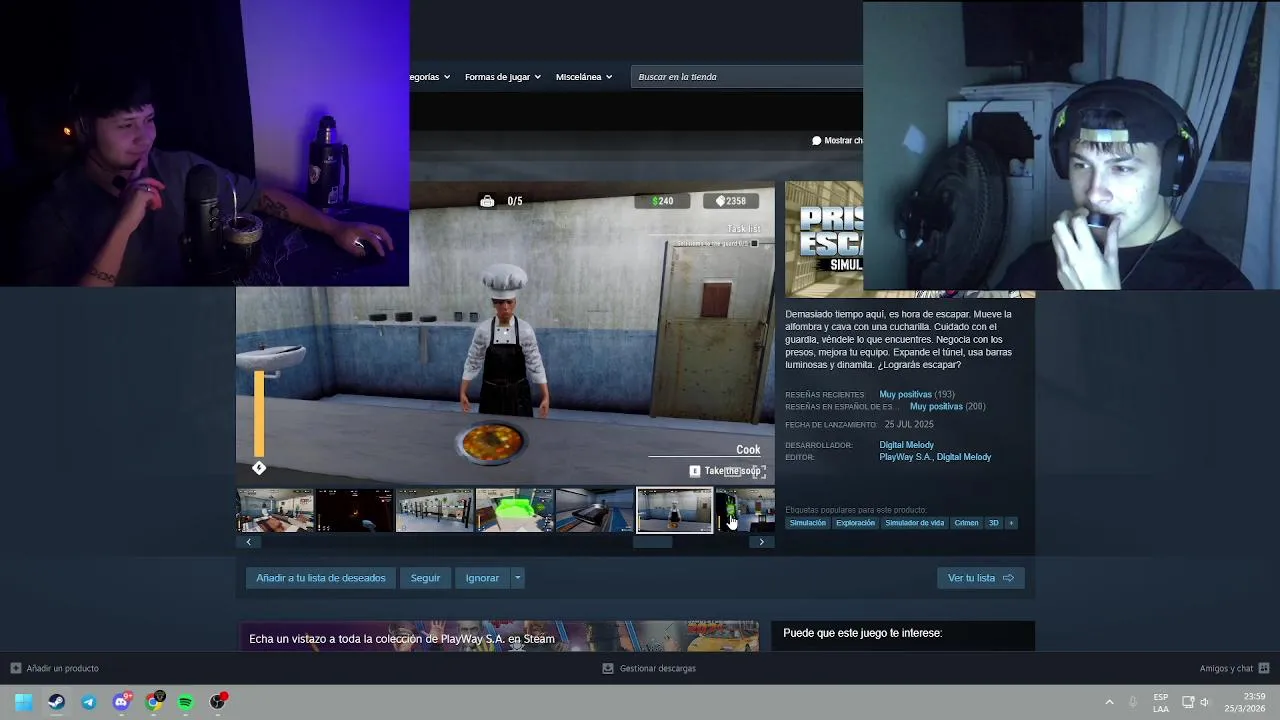Click the plus button for more tags
Screen dimensions: 1280x720
click(1011, 523)
